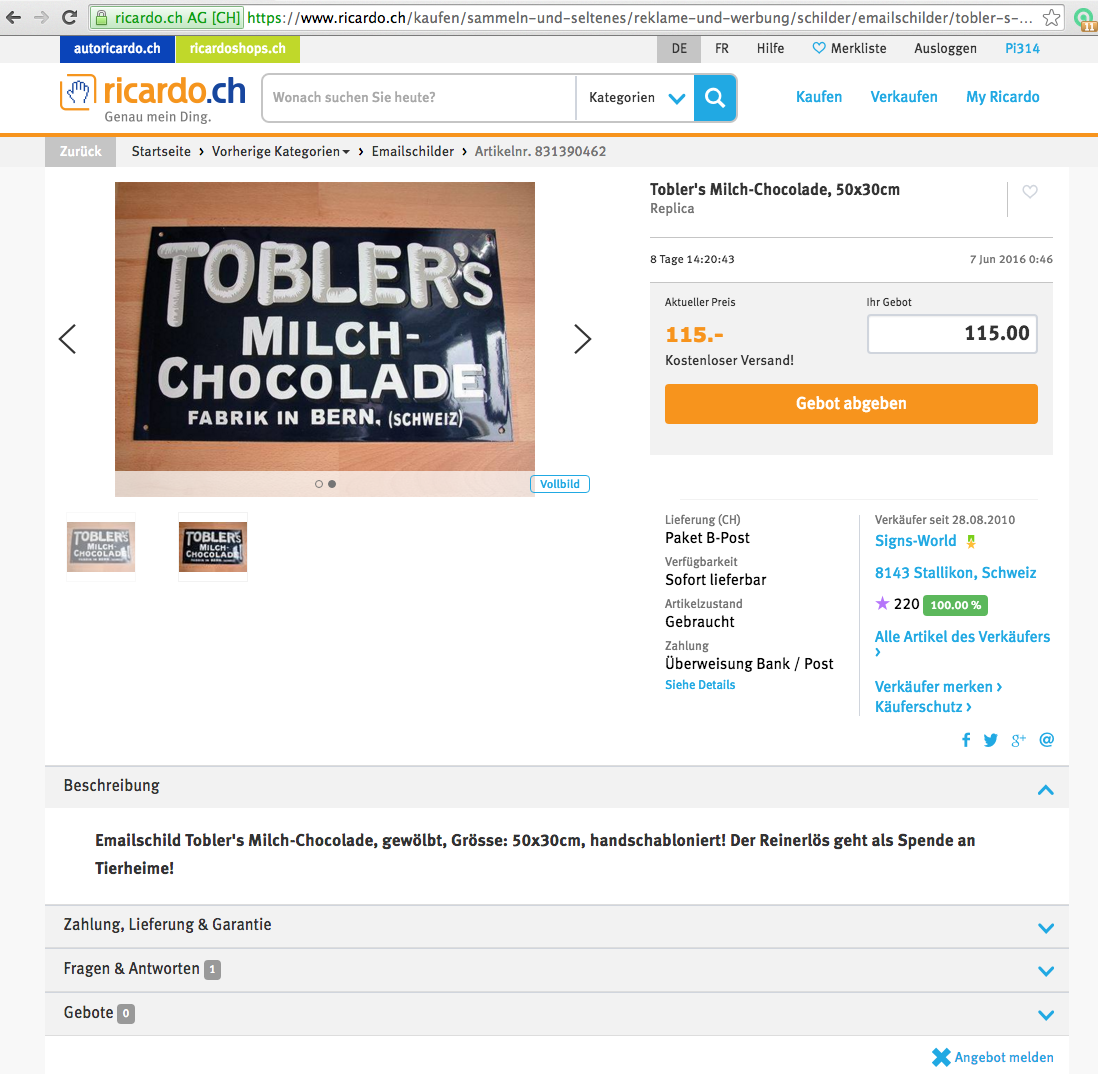The height and width of the screenshot is (1074, 1098).
Task: Select the second image carousel dot
Action: tap(332, 484)
